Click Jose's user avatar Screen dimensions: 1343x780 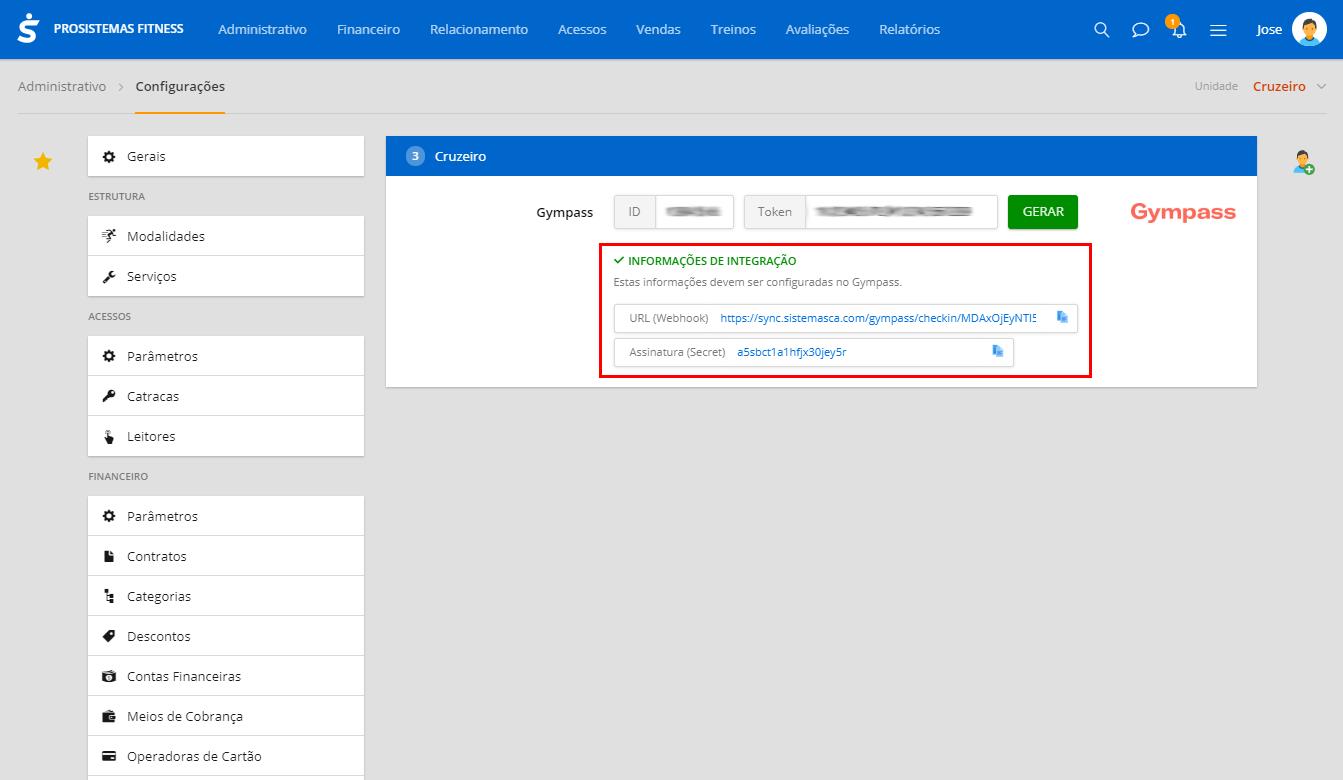tap(1309, 29)
